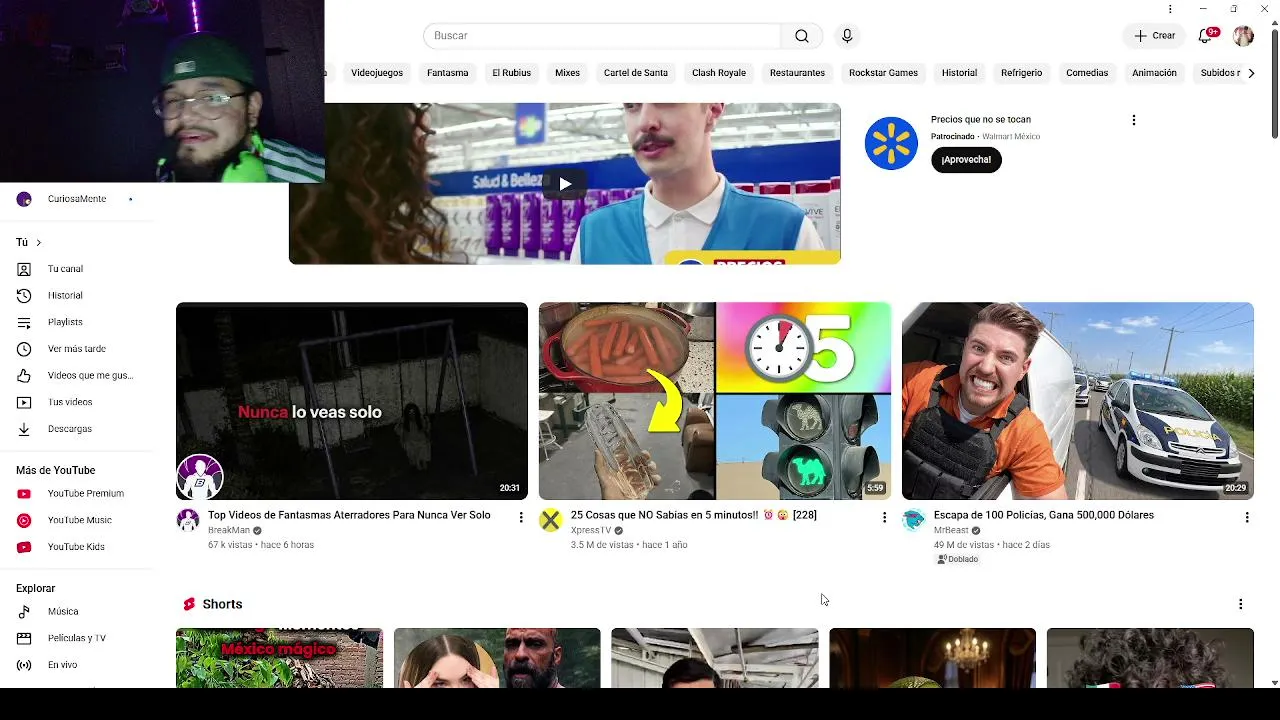Open video title 25 Cosas que NO Sabías
Image resolution: width=1280 pixels, height=720 pixels.
693,515
